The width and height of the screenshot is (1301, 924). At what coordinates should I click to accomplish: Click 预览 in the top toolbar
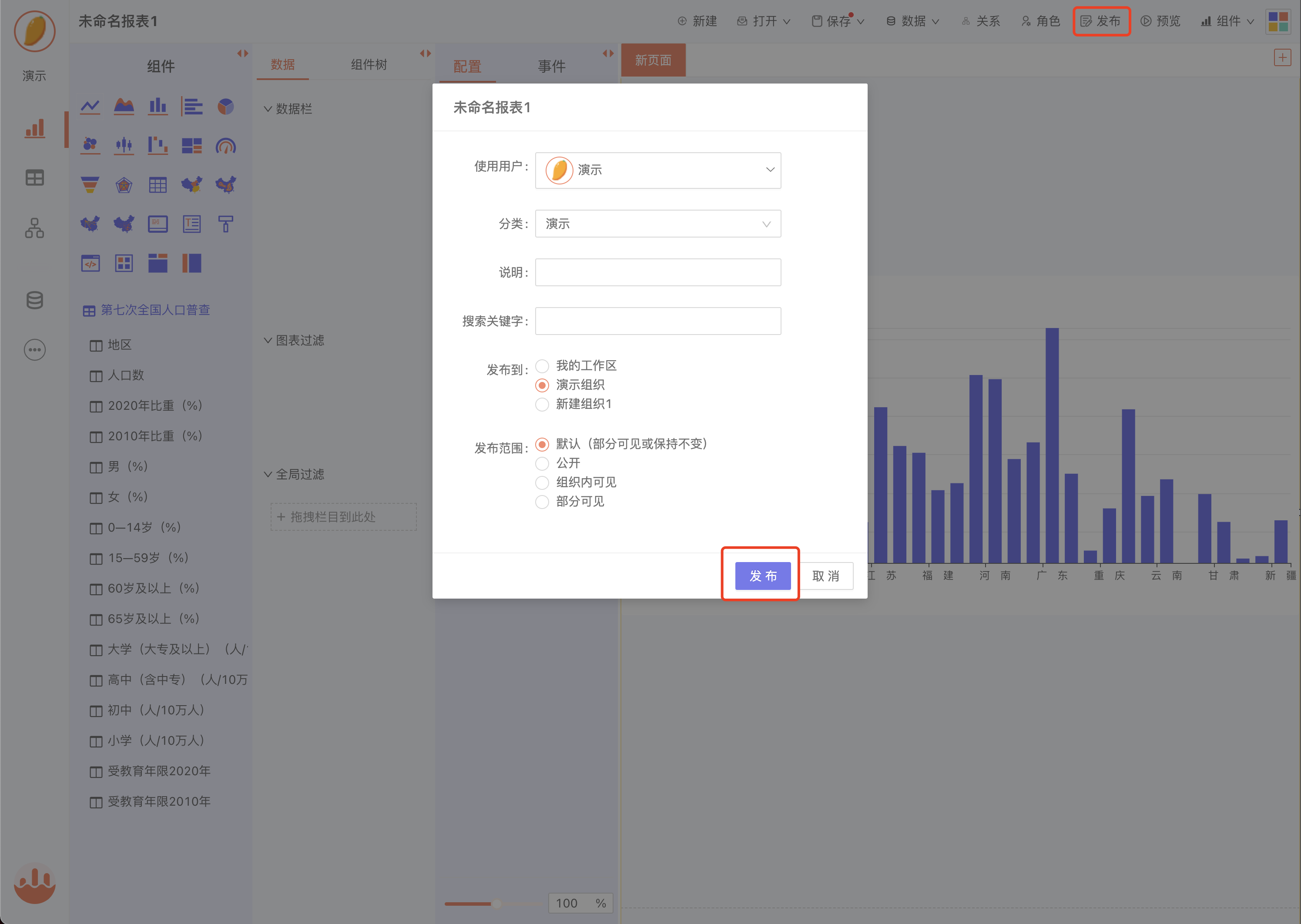tap(1160, 21)
